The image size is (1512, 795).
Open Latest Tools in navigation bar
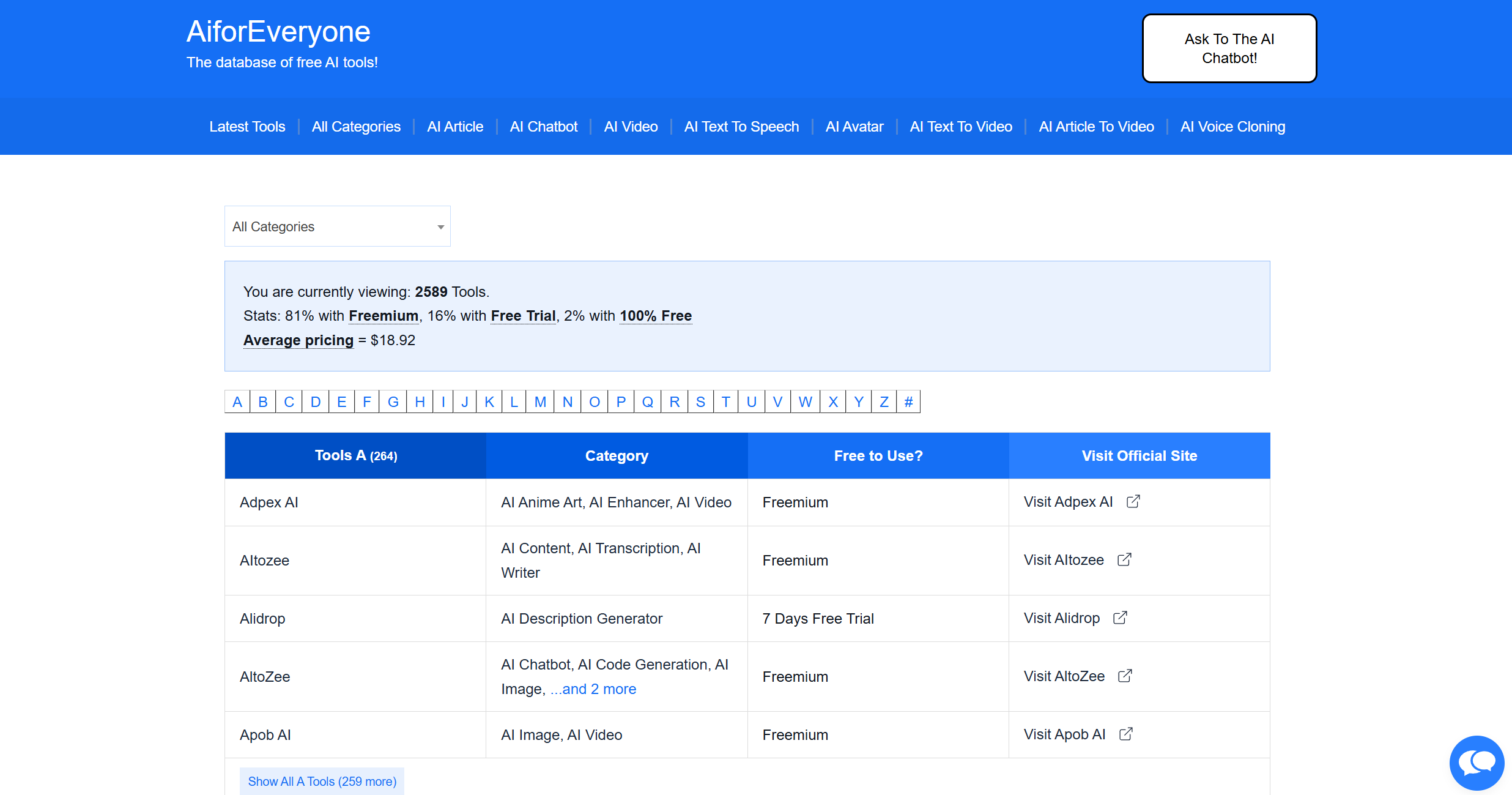tap(247, 127)
